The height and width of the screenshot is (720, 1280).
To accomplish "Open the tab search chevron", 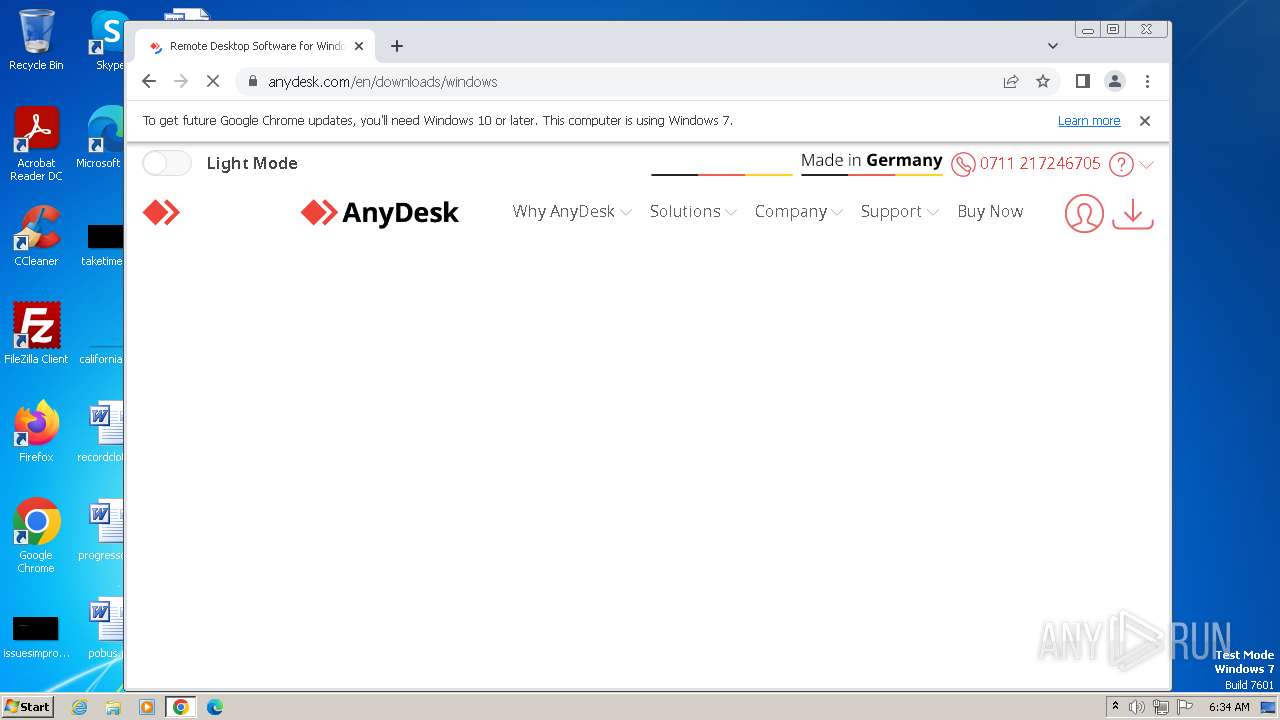I will point(1053,46).
